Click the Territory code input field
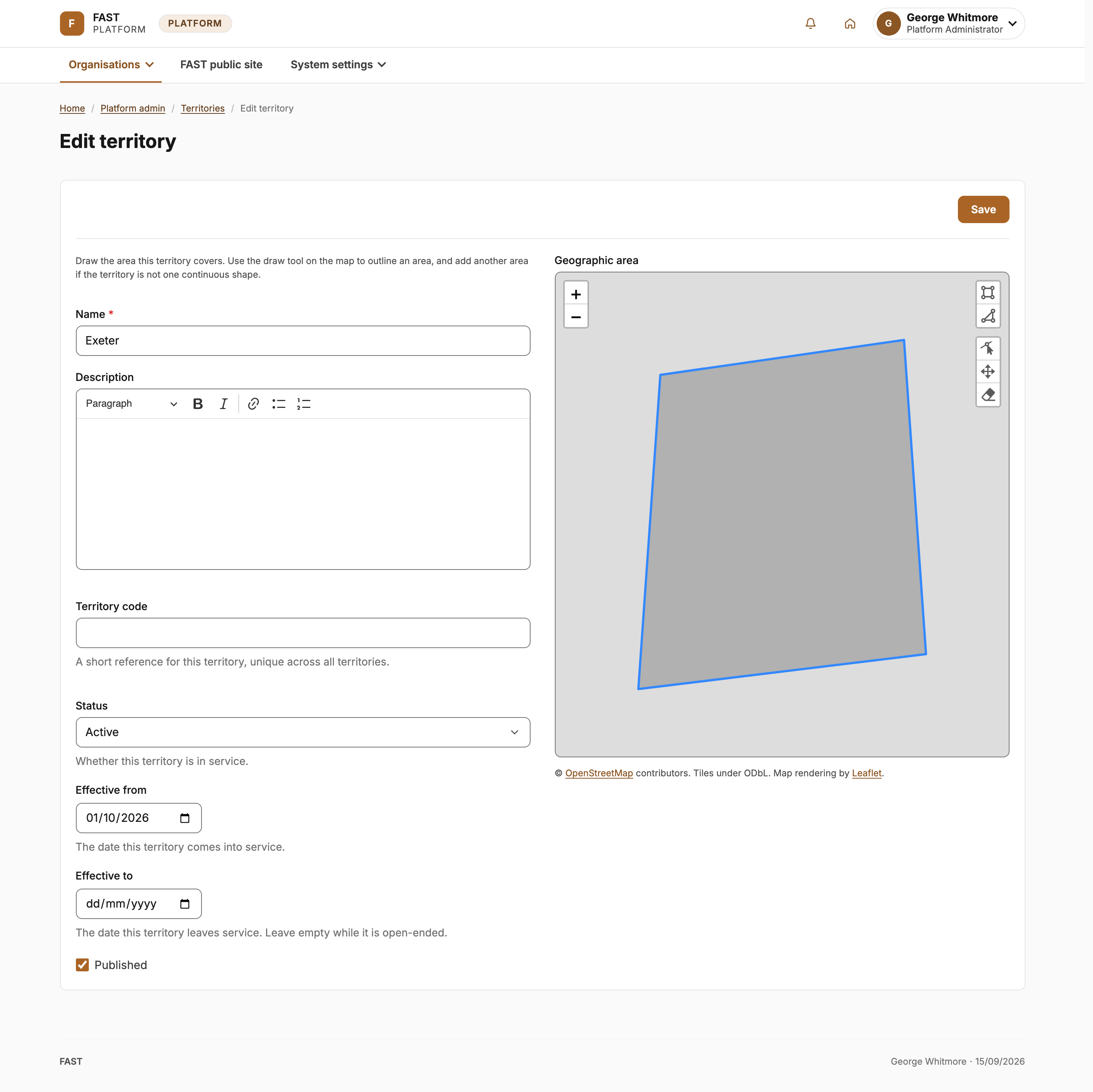 coord(303,633)
